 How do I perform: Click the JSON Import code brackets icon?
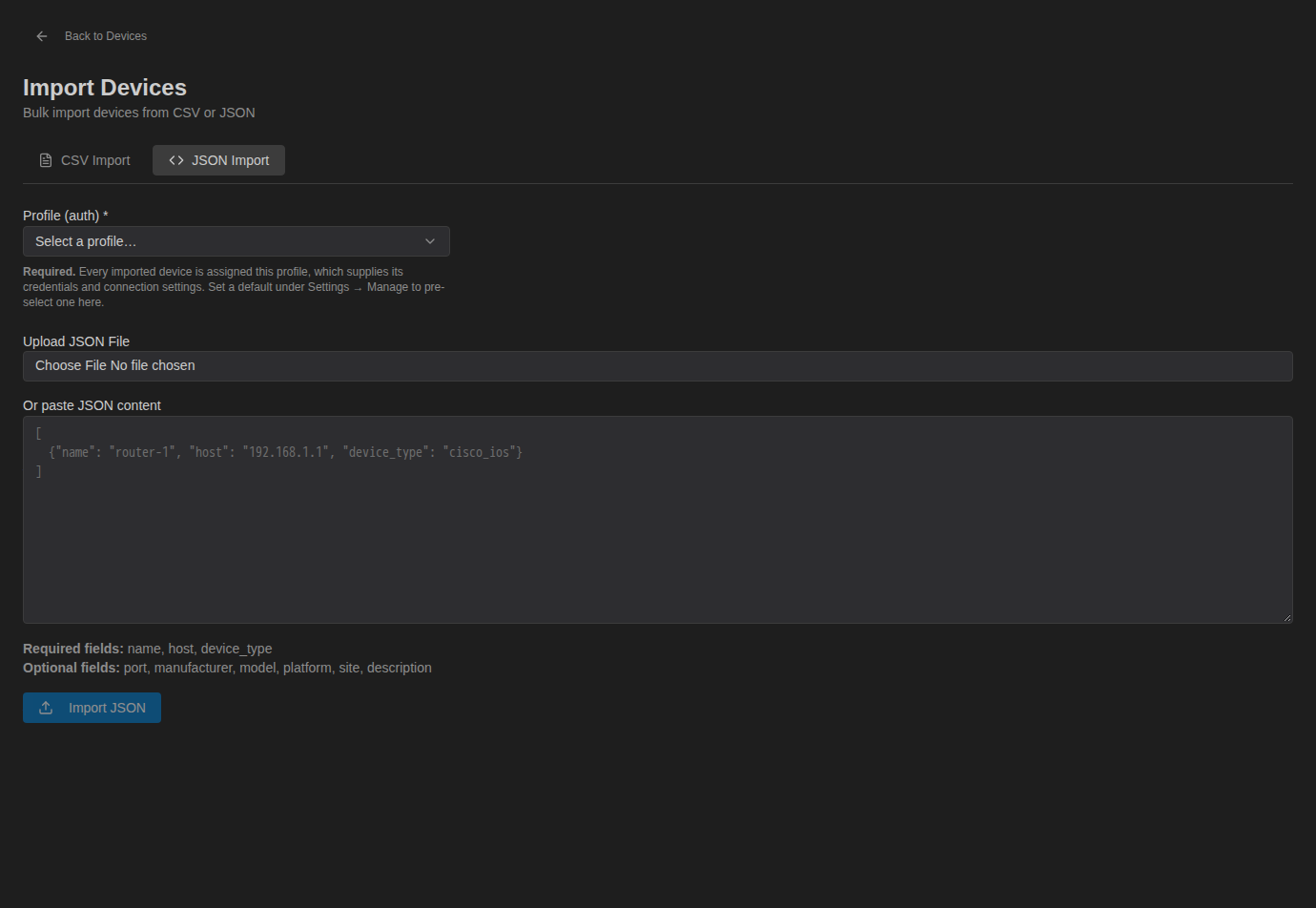176,160
